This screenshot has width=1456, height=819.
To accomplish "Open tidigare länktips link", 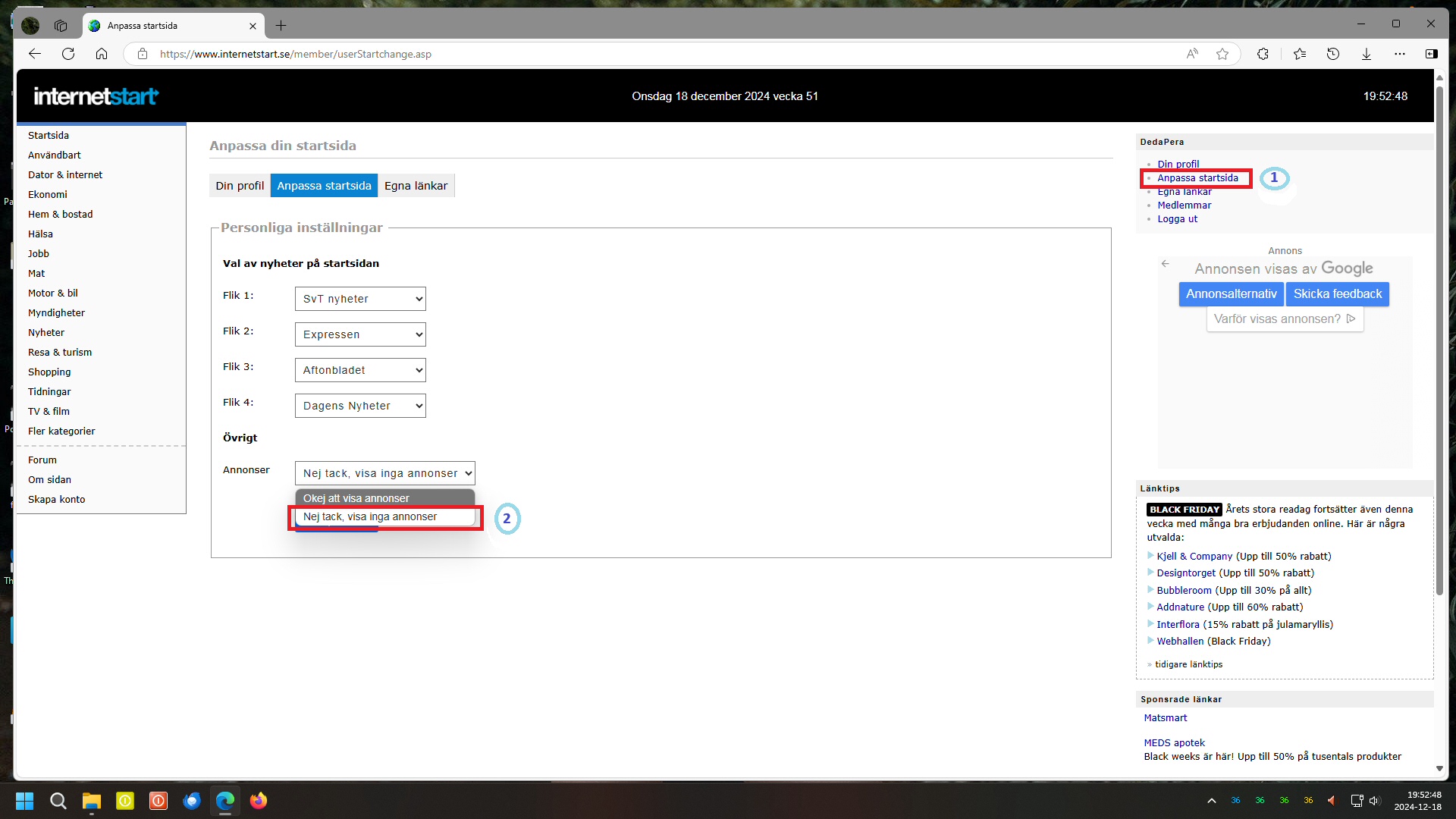I will (1188, 664).
